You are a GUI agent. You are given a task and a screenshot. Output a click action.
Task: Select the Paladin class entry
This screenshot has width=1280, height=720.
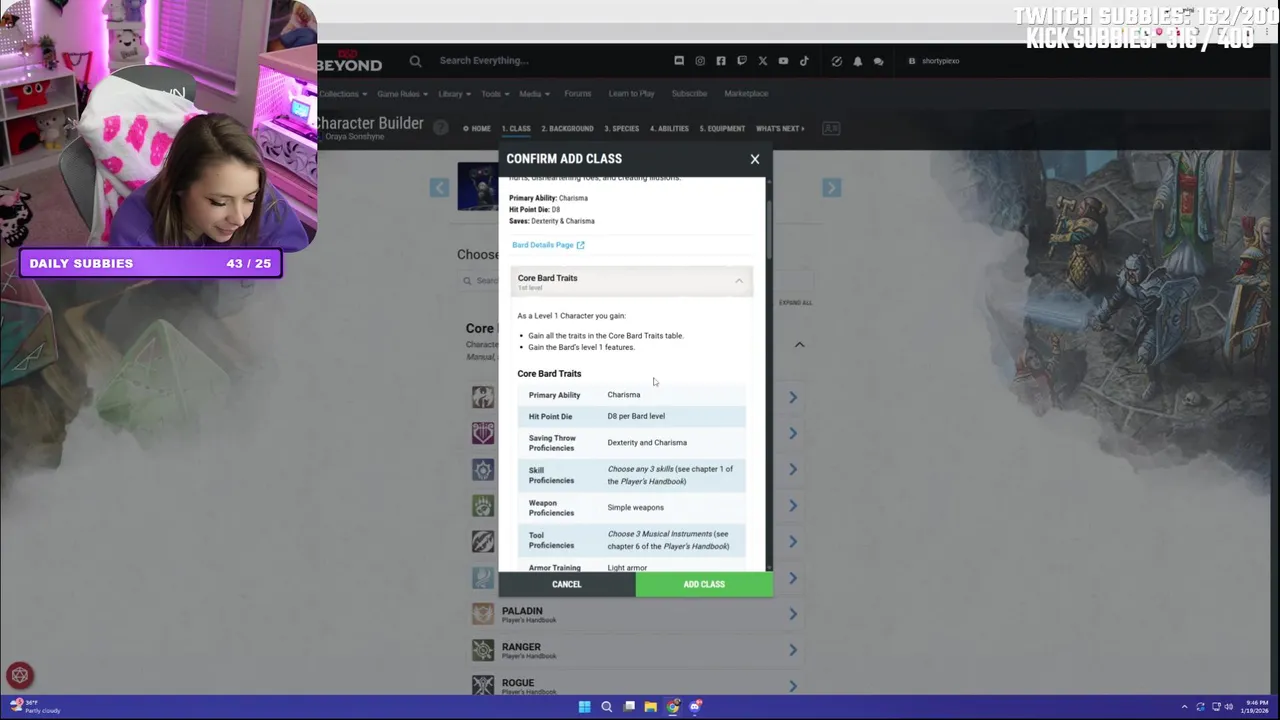(x=636, y=614)
